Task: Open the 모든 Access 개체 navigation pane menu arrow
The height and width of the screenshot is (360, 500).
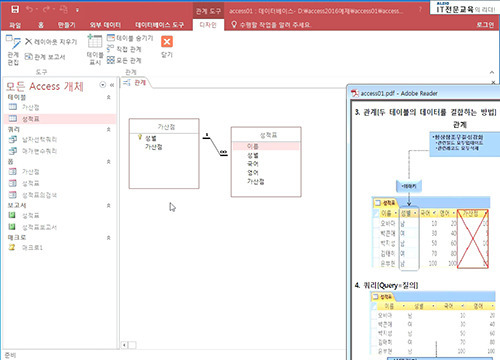Action: [x=103, y=85]
